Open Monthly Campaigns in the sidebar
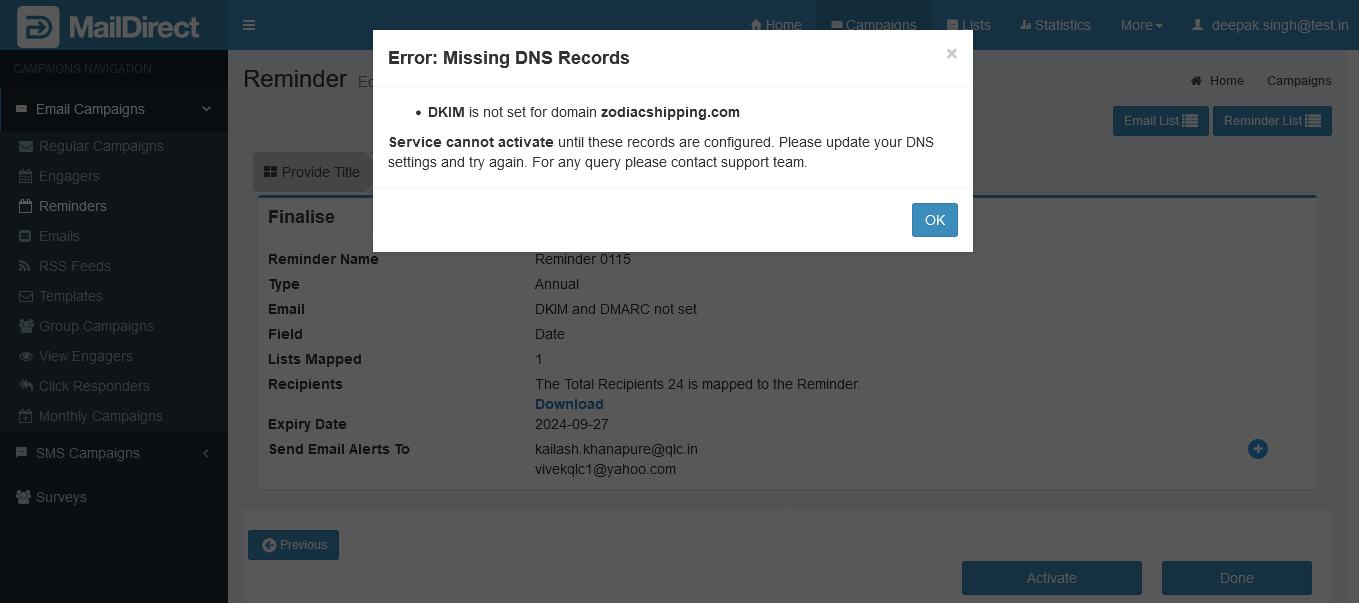The image size is (1359, 603). (100, 416)
